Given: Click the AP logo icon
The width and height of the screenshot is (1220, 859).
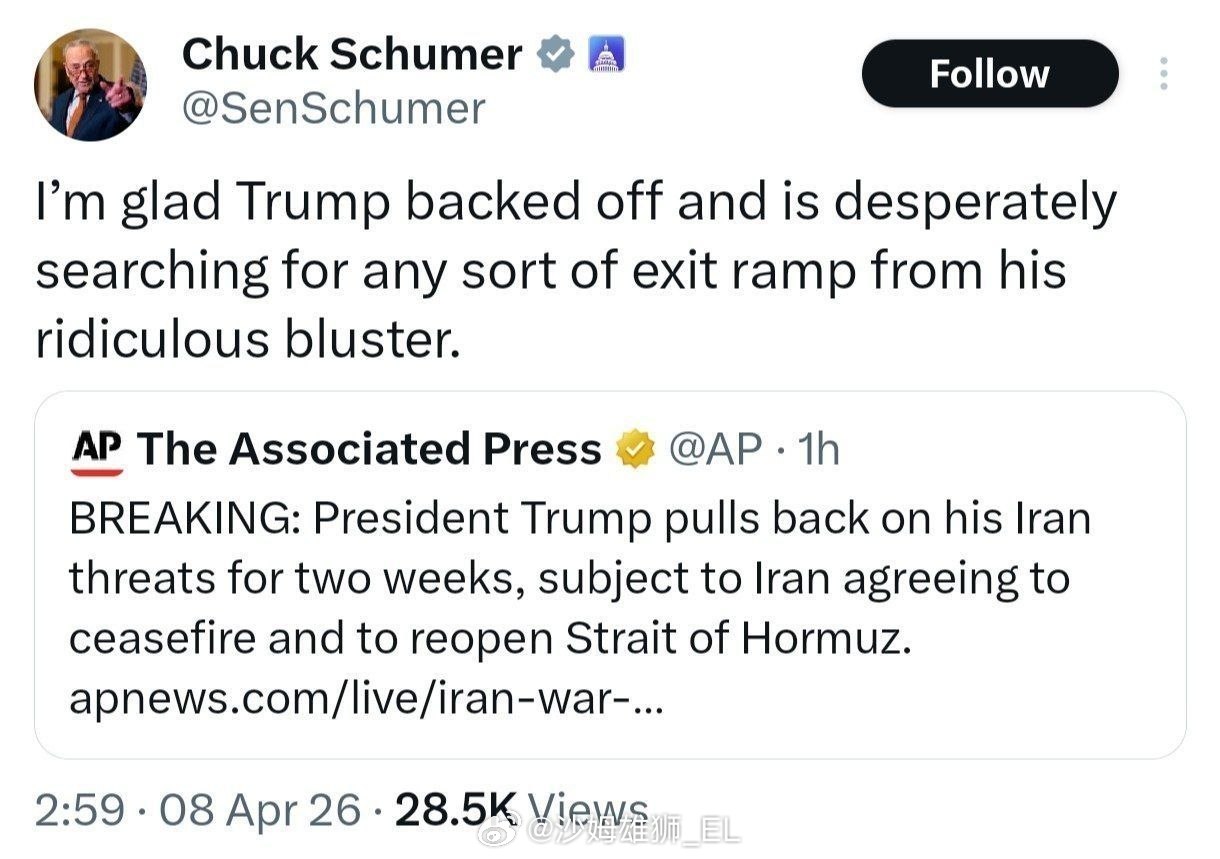Looking at the screenshot, I should (x=97, y=450).
